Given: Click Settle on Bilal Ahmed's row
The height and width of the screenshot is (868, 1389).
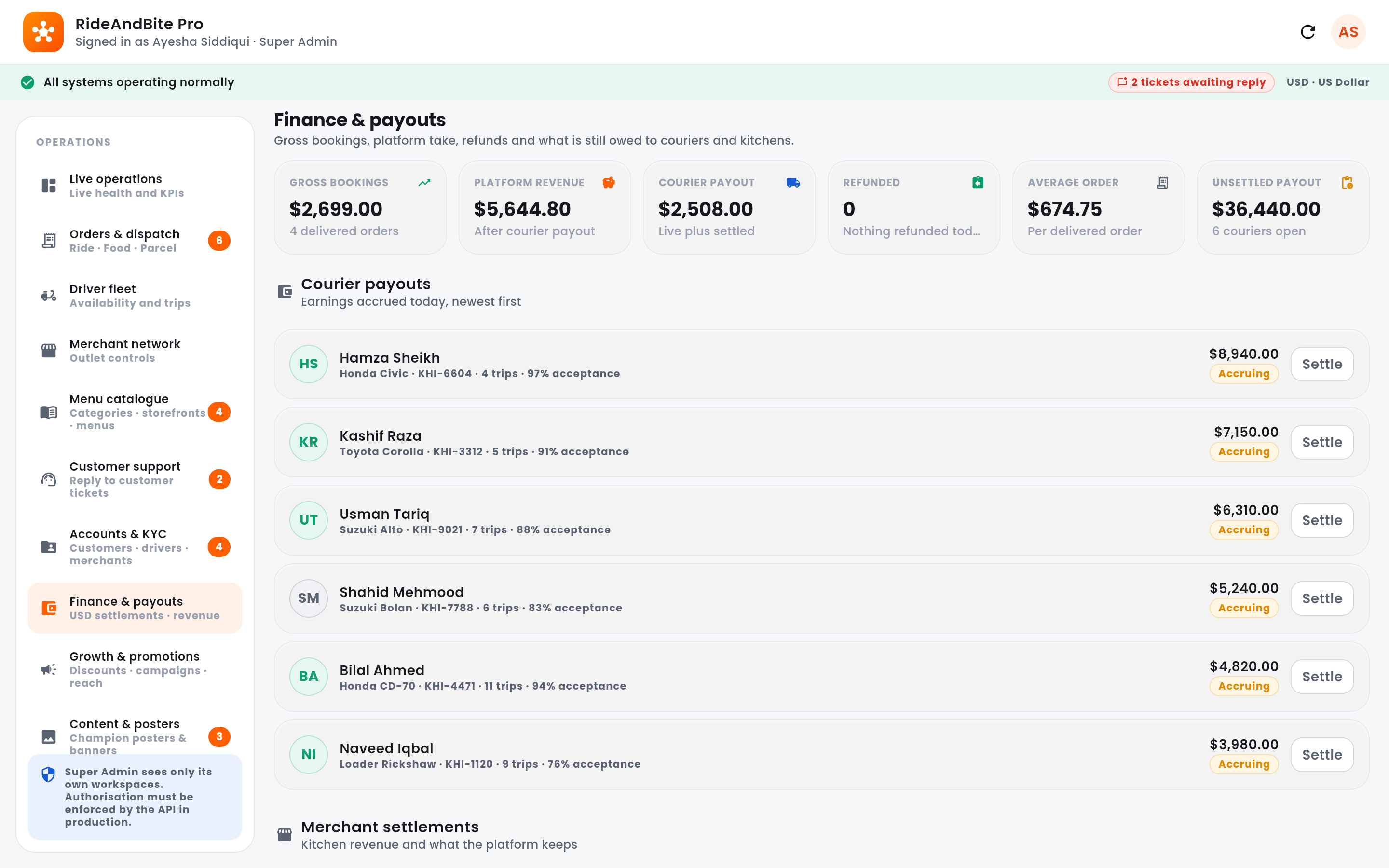Looking at the screenshot, I should point(1322,676).
